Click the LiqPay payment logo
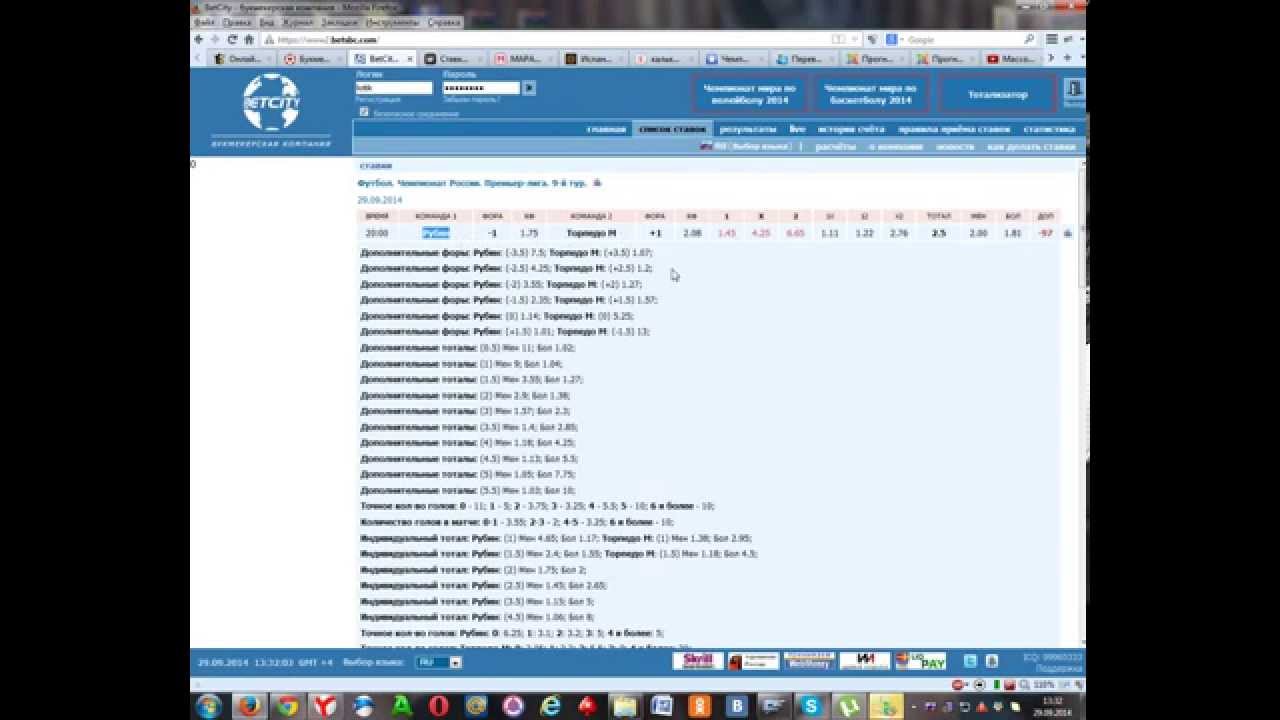Viewport: 1280px width, 720px height. coord(921,661)
